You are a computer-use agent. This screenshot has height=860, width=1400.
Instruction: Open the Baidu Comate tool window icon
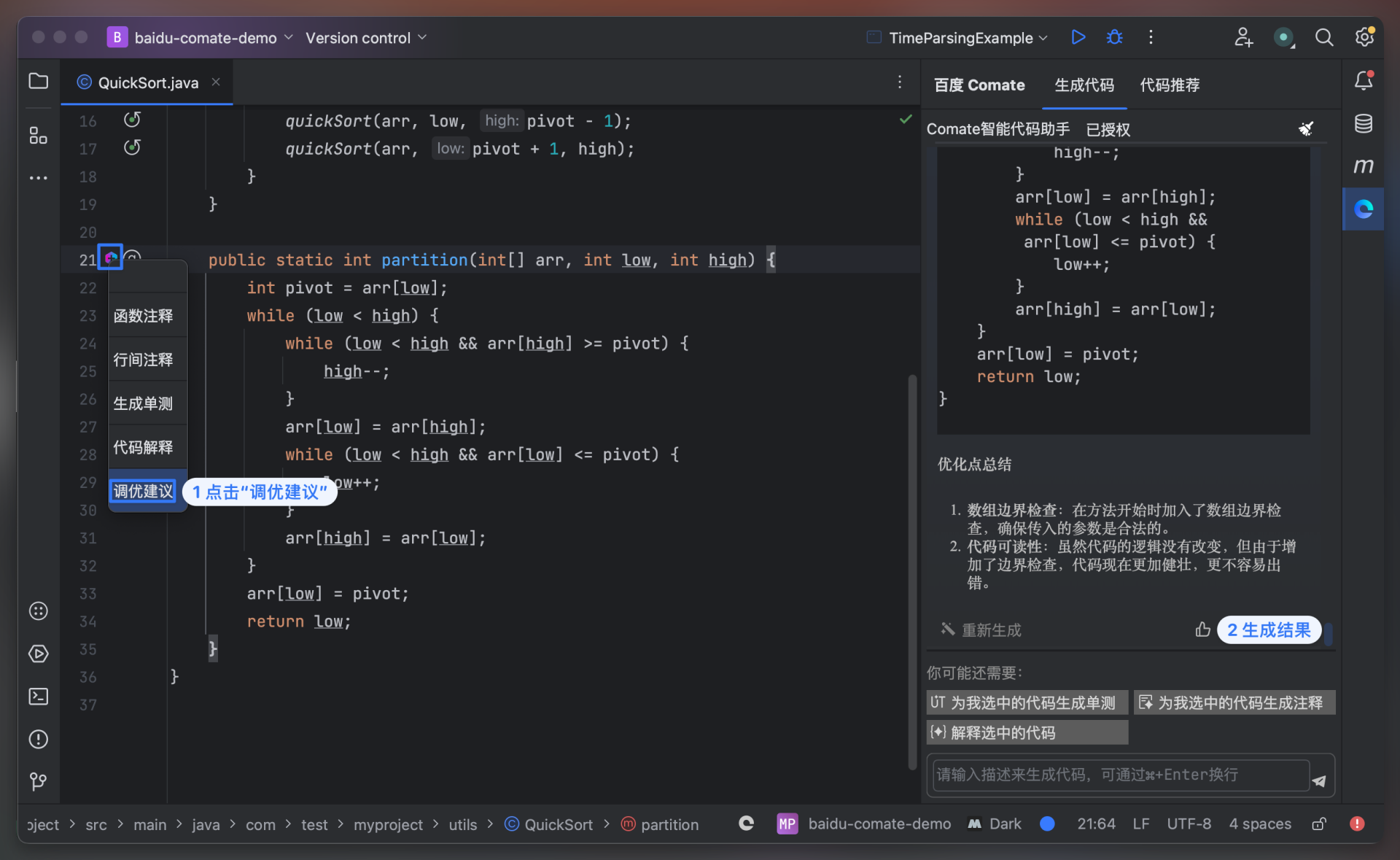point(1363,209)
